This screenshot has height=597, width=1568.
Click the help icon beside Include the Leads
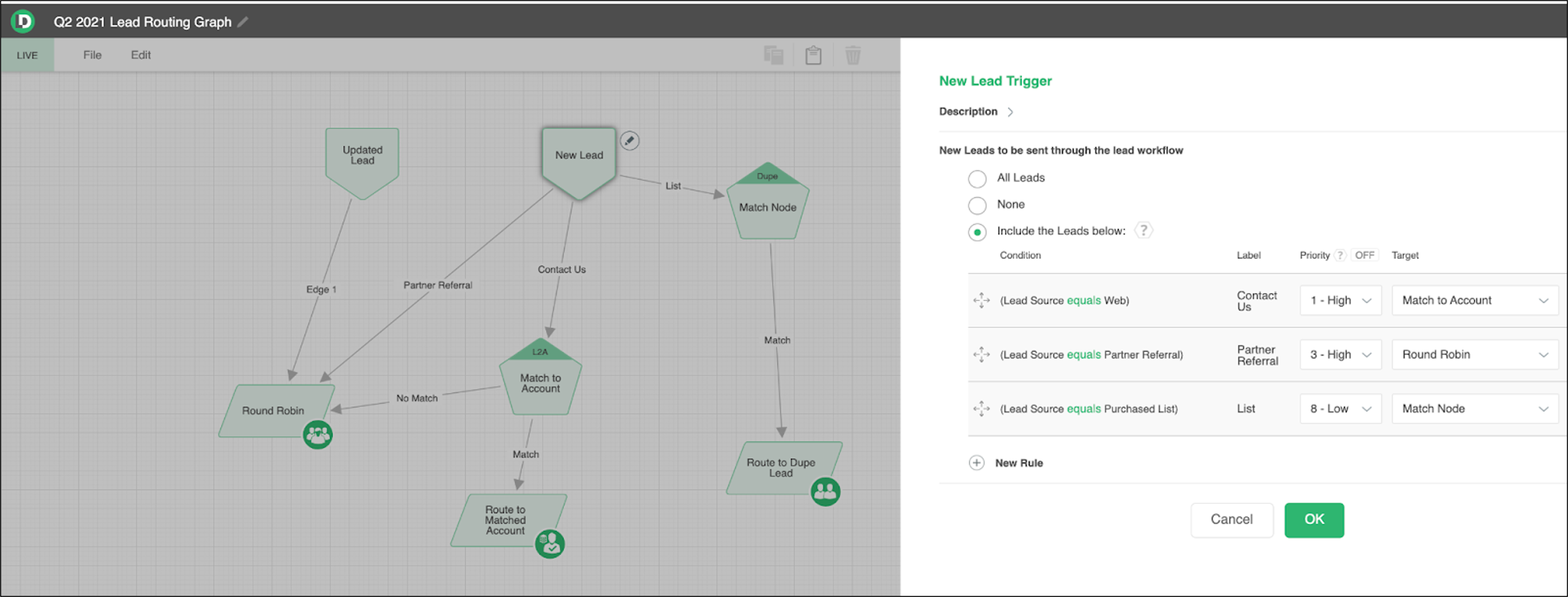coord(1143,231)
